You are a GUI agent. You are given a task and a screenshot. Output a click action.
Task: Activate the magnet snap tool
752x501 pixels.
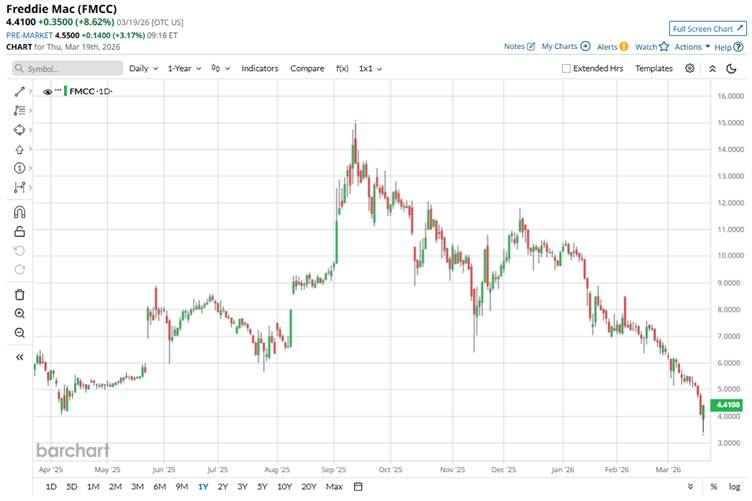20,212
